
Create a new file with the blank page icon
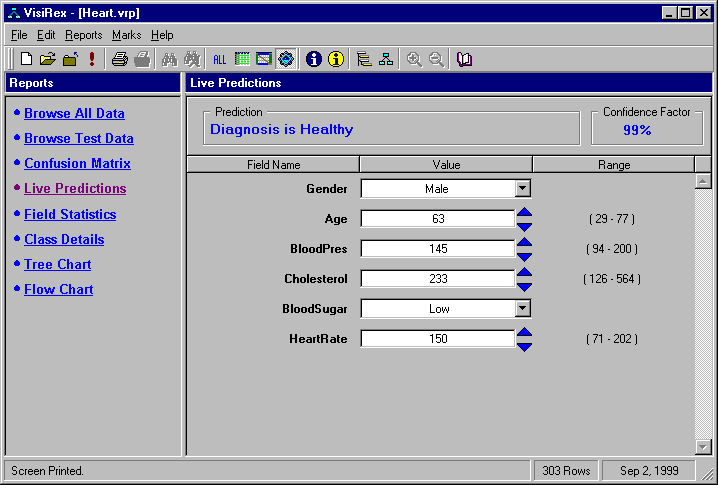27,59
